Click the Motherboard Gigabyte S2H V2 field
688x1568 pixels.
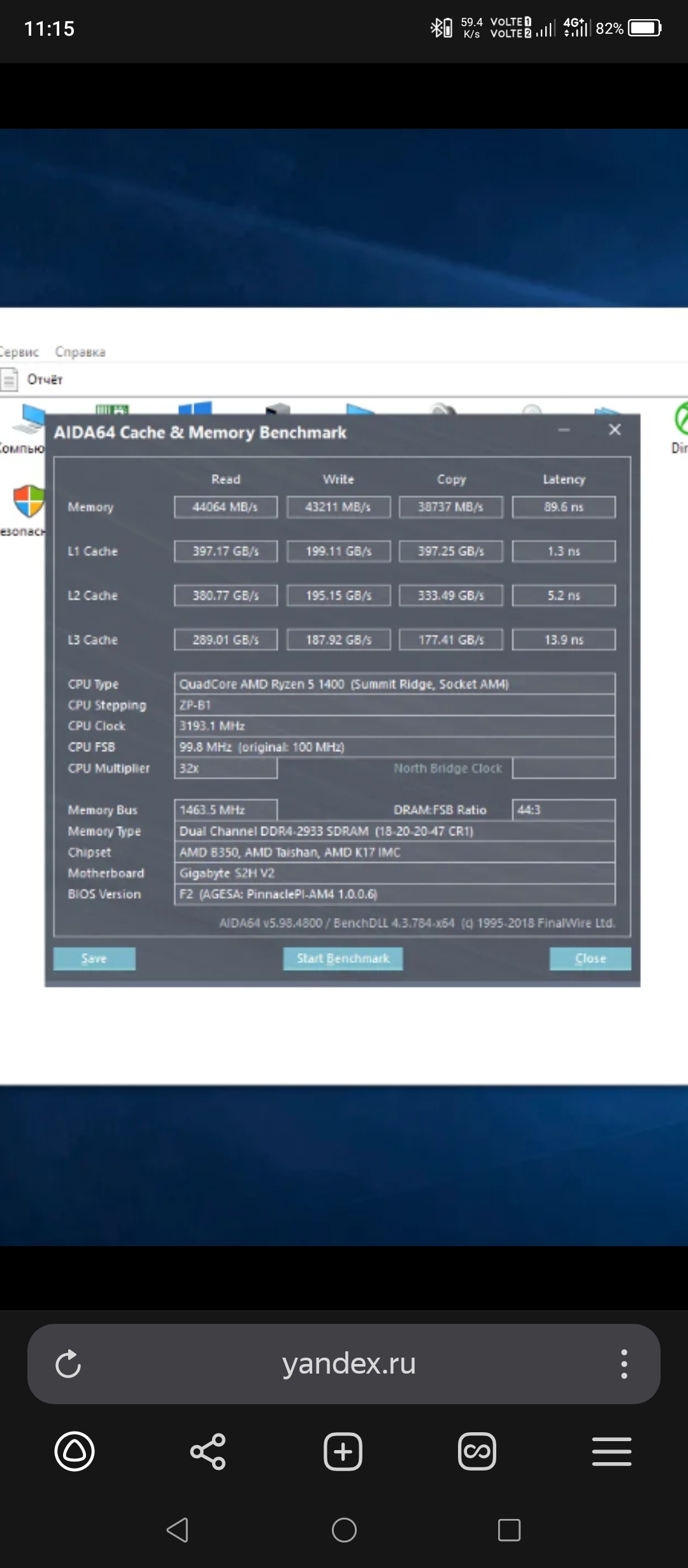pos(395,873)
